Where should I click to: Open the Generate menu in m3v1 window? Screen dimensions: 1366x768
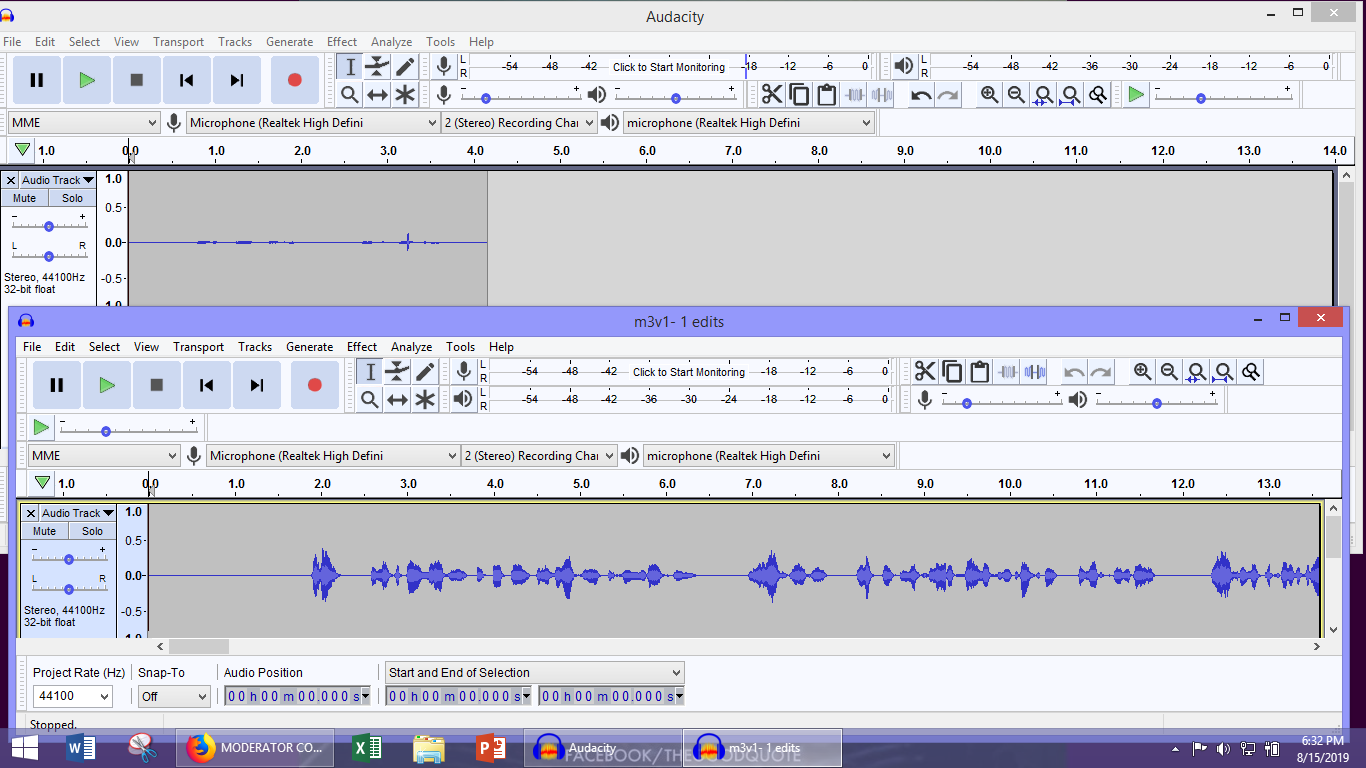pos(309,347)
